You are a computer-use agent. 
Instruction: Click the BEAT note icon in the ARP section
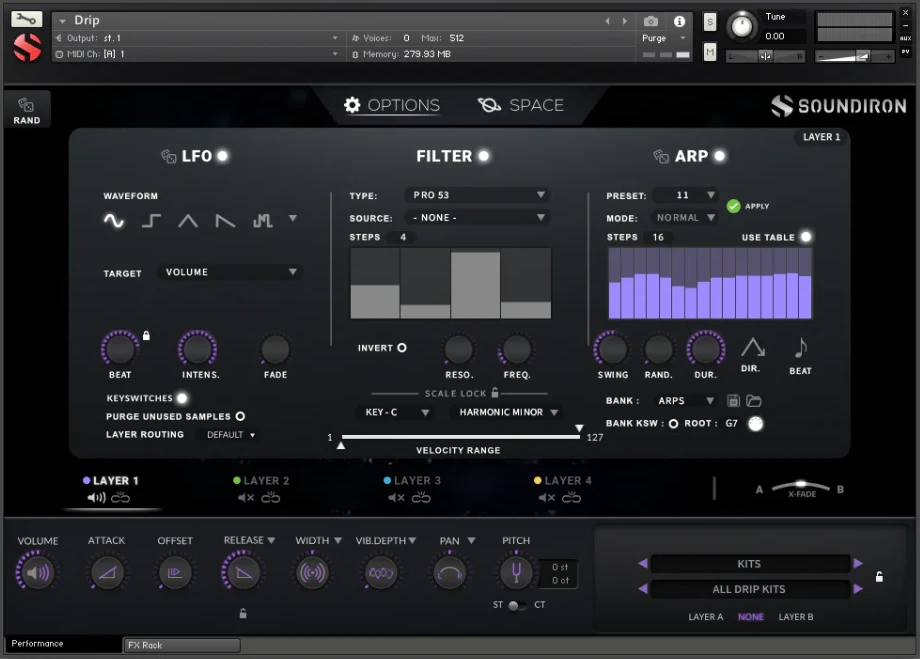click(x=800, y=350)
